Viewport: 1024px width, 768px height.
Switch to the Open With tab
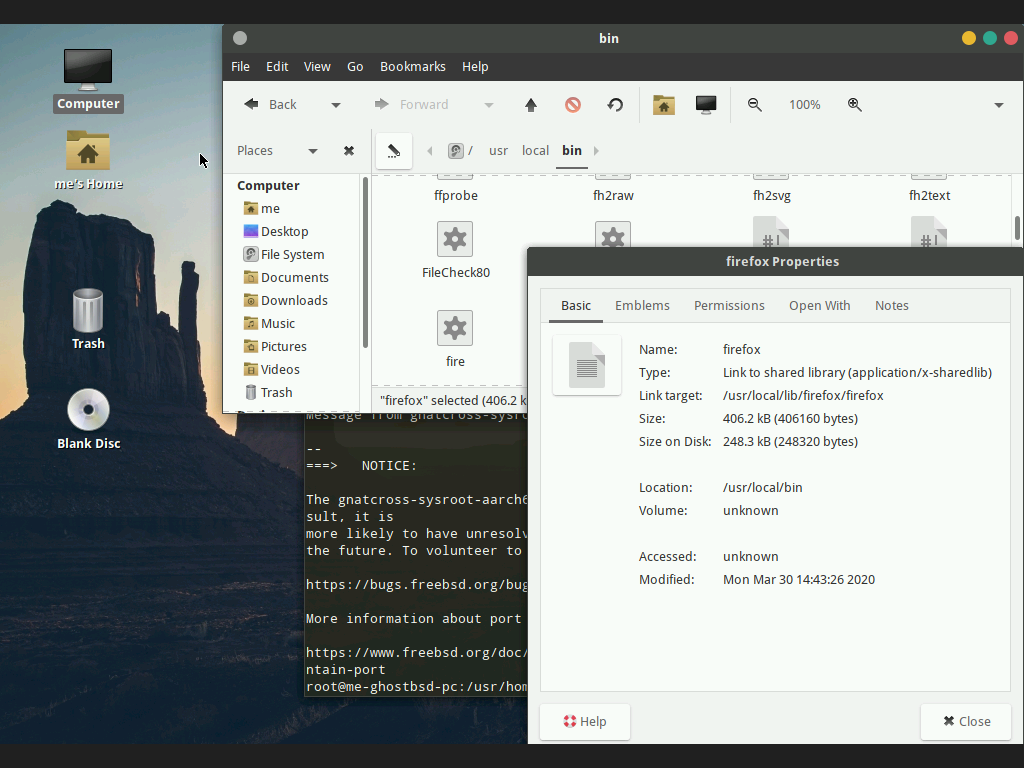[x=820, y=306]
